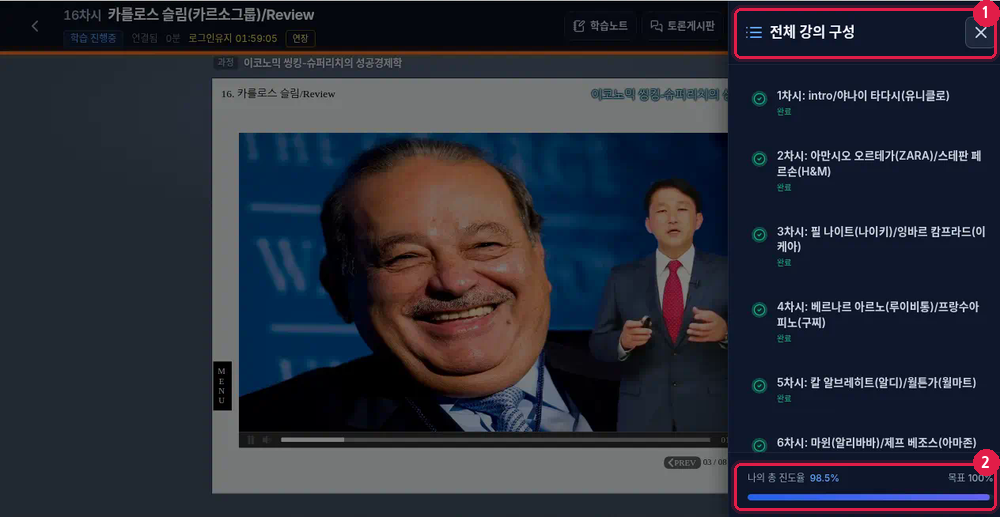The image size is (1000, 517).
Task: Close the 전체 강의 구성 panel
Action: [x=981, y=33]
